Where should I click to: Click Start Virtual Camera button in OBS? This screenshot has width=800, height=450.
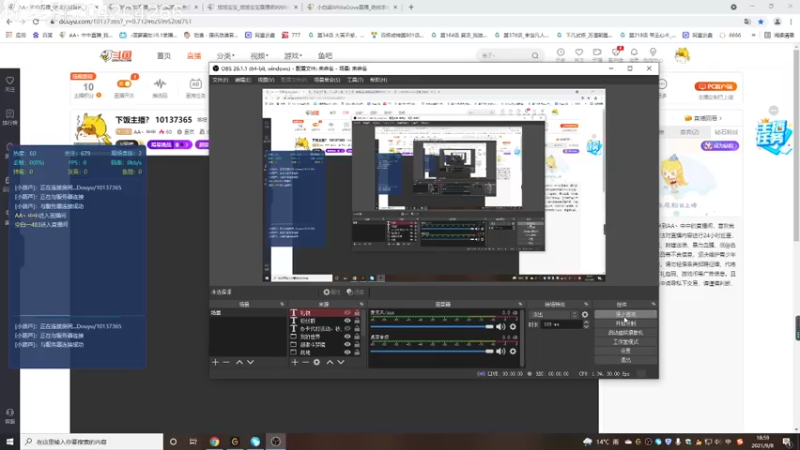625,333
